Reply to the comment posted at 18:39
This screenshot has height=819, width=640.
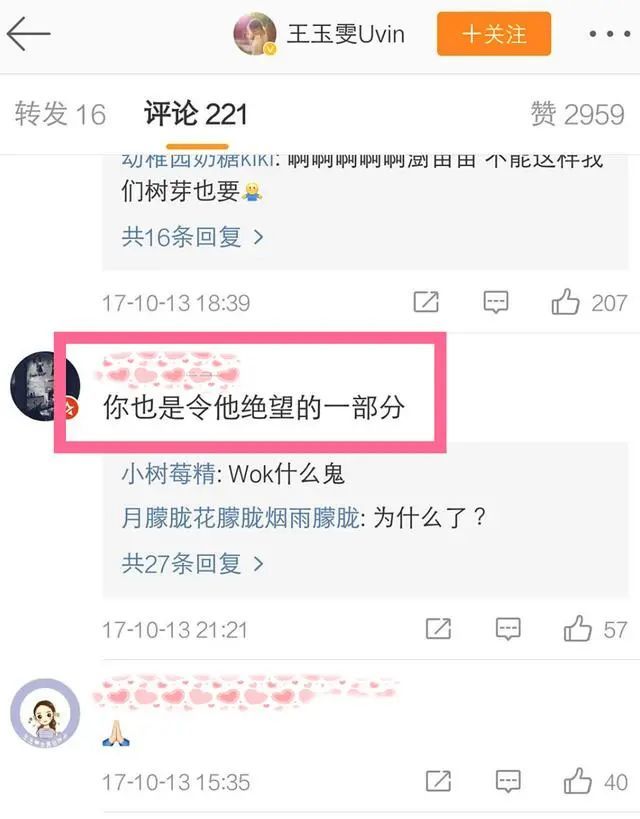(495, 302)
